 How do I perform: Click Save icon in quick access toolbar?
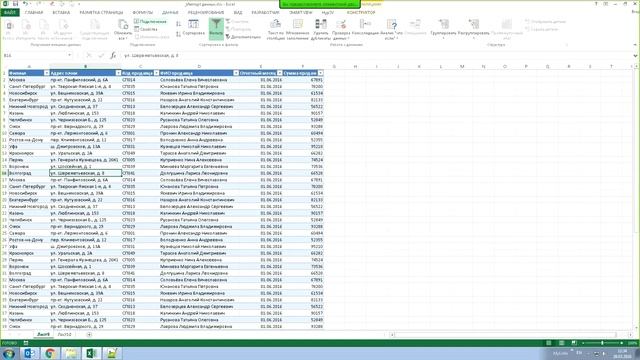coord(15,4)
